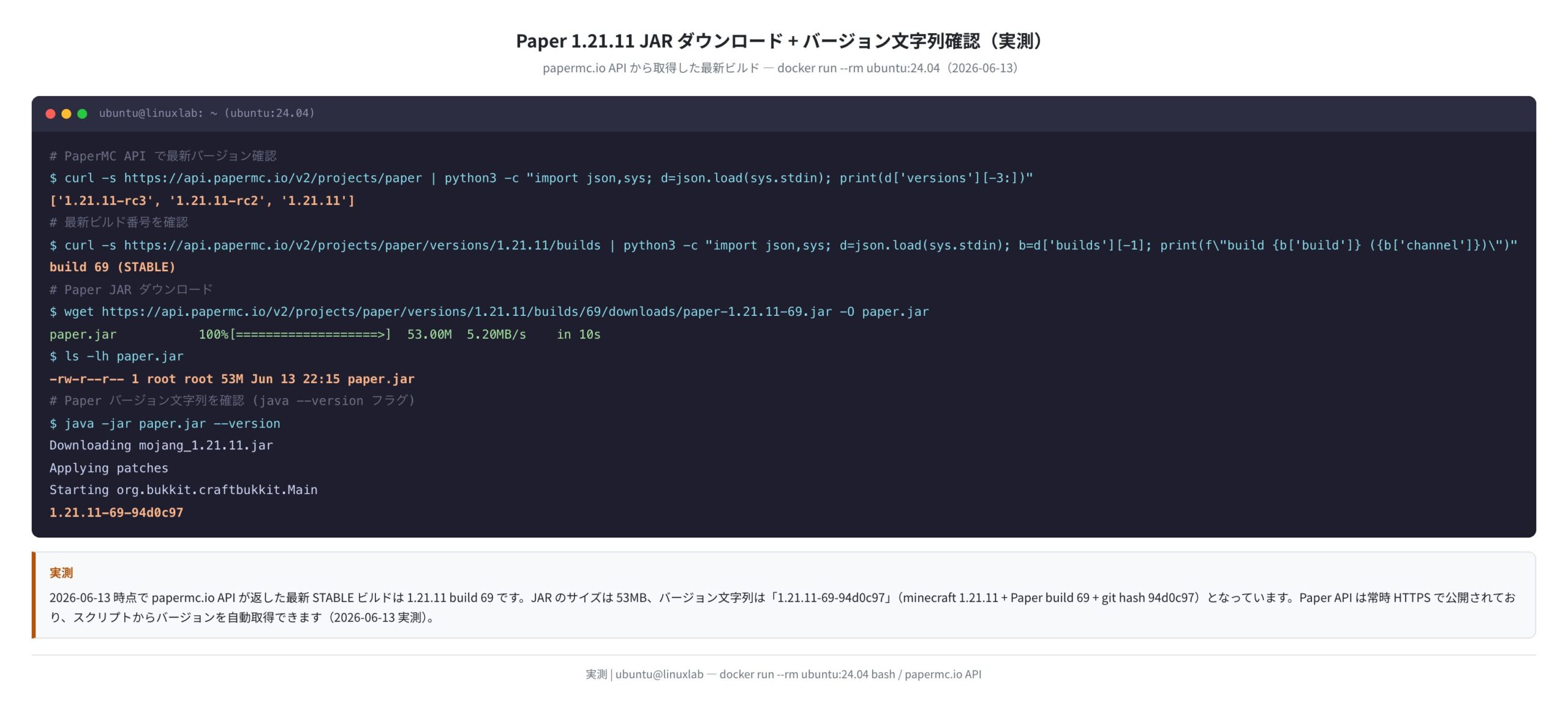Screen dimensions: 1568x701
Task: Click line 'Applying patches'
Action: (108, 468)
